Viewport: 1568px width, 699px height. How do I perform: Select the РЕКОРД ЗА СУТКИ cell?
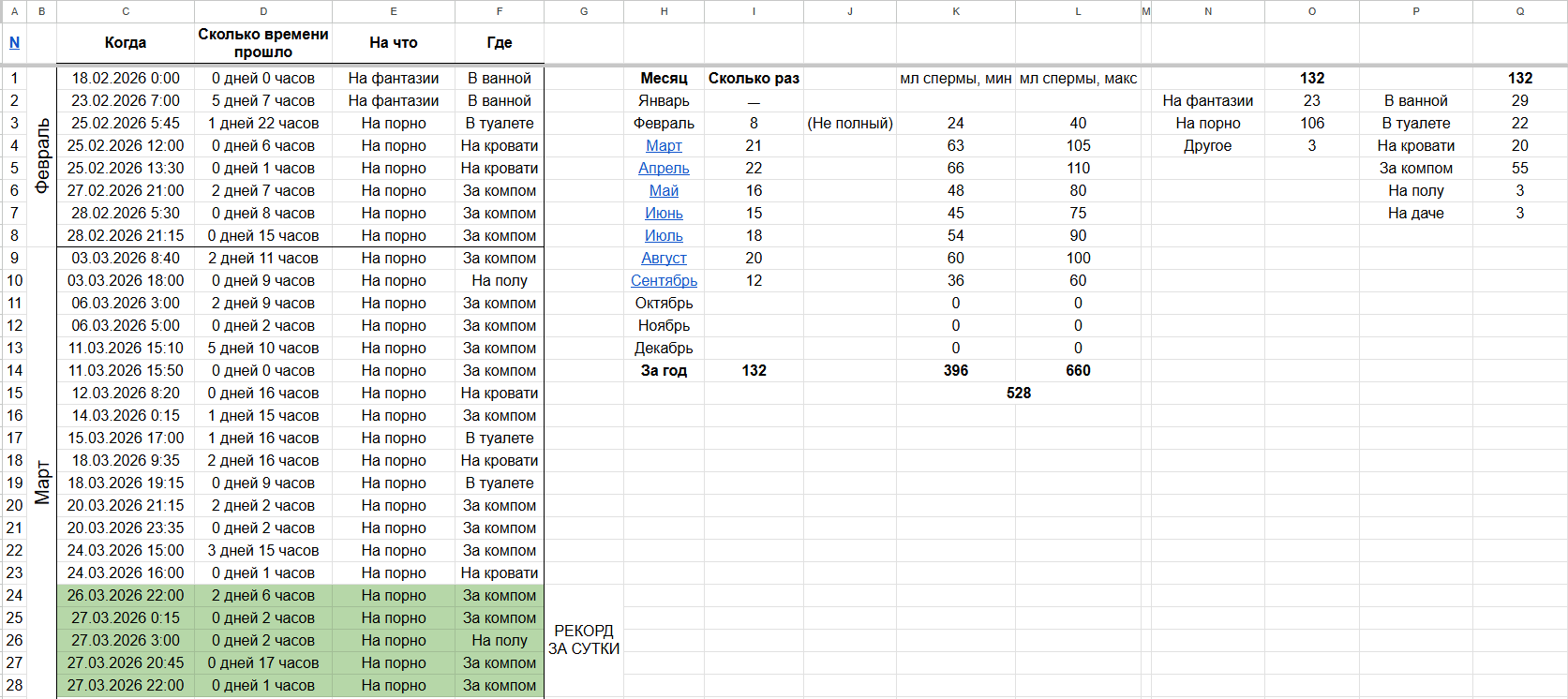pos(584,640)
